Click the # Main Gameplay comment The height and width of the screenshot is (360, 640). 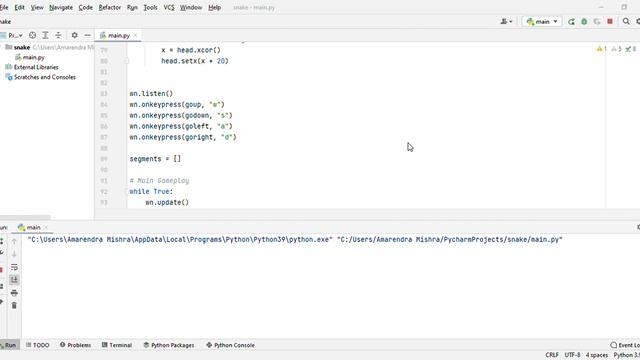159,180
